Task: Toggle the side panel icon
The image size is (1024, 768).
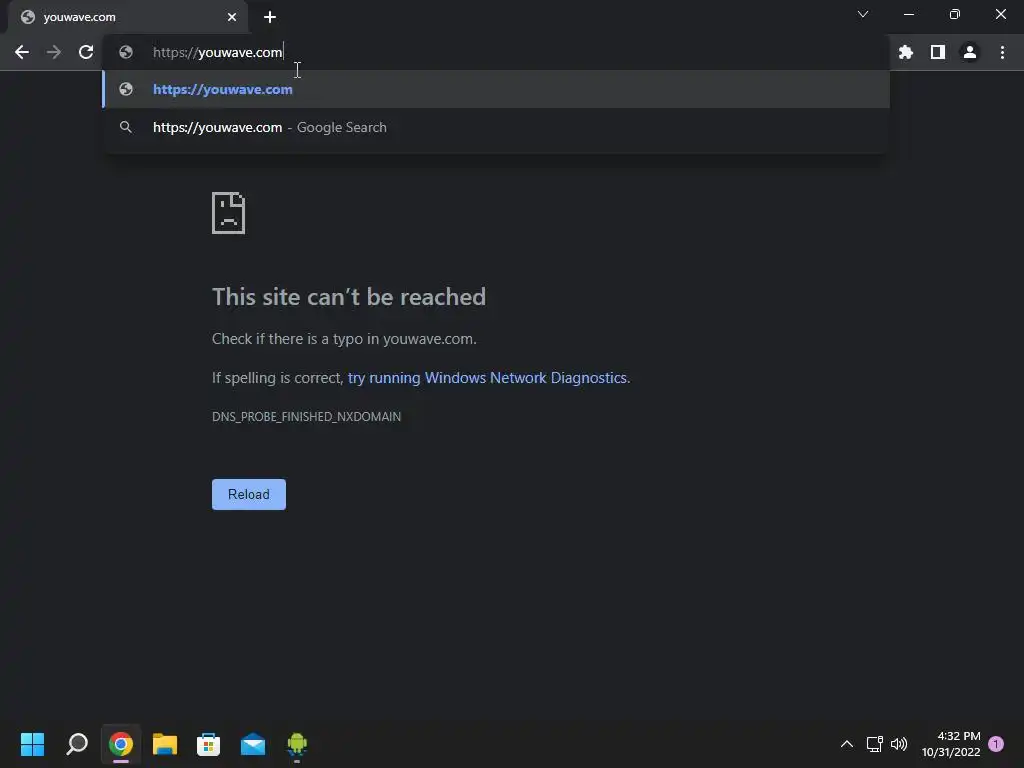Action: (938, 52)
